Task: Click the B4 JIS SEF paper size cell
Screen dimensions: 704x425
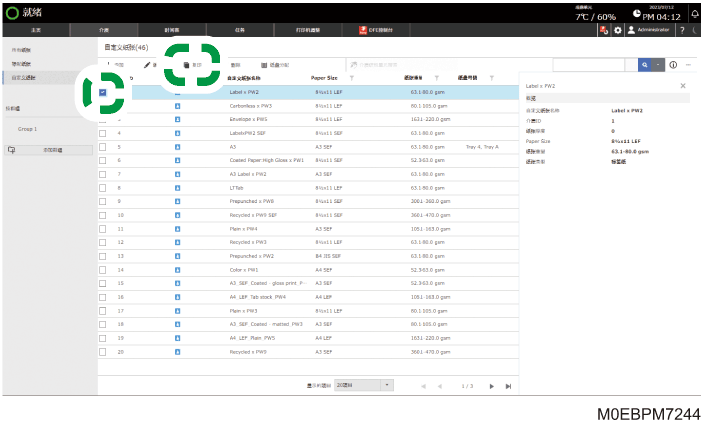Action: point(328,256)
